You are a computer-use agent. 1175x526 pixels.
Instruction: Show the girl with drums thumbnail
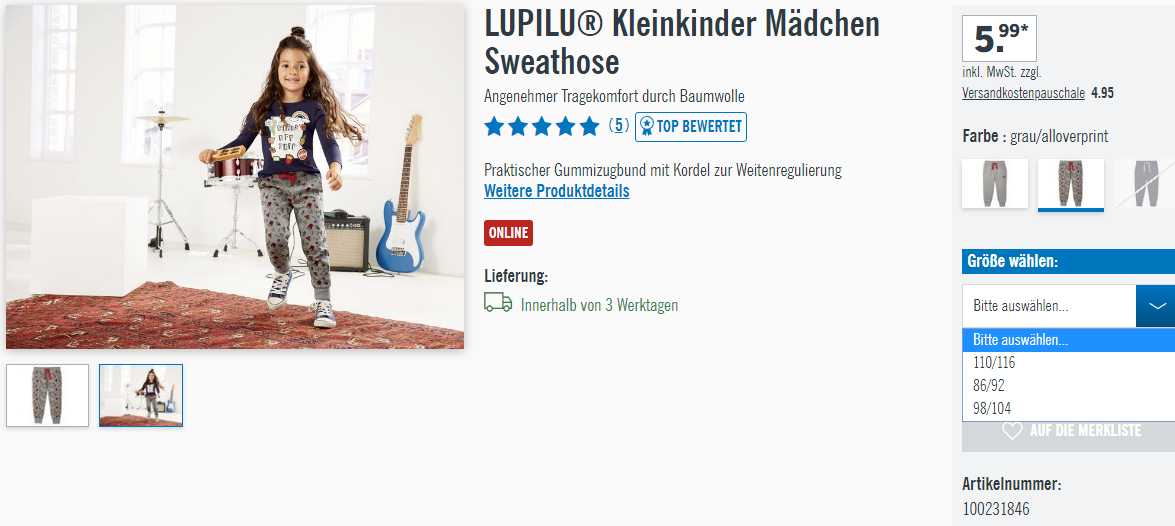(x=141, y=395)
